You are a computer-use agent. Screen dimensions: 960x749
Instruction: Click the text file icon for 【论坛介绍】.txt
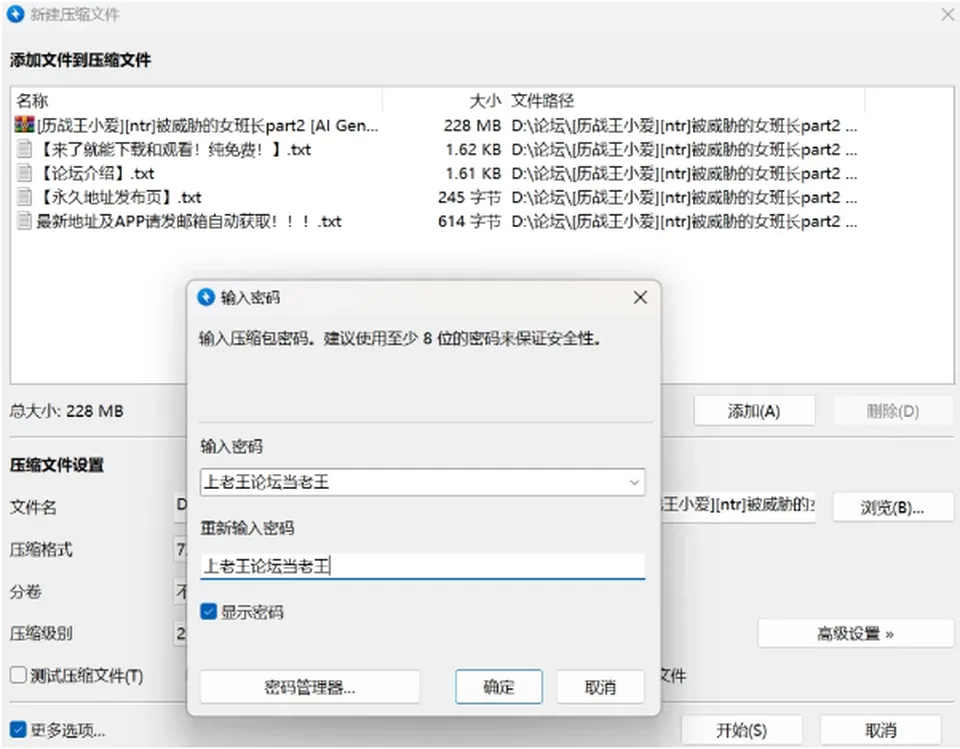(24, 173)
